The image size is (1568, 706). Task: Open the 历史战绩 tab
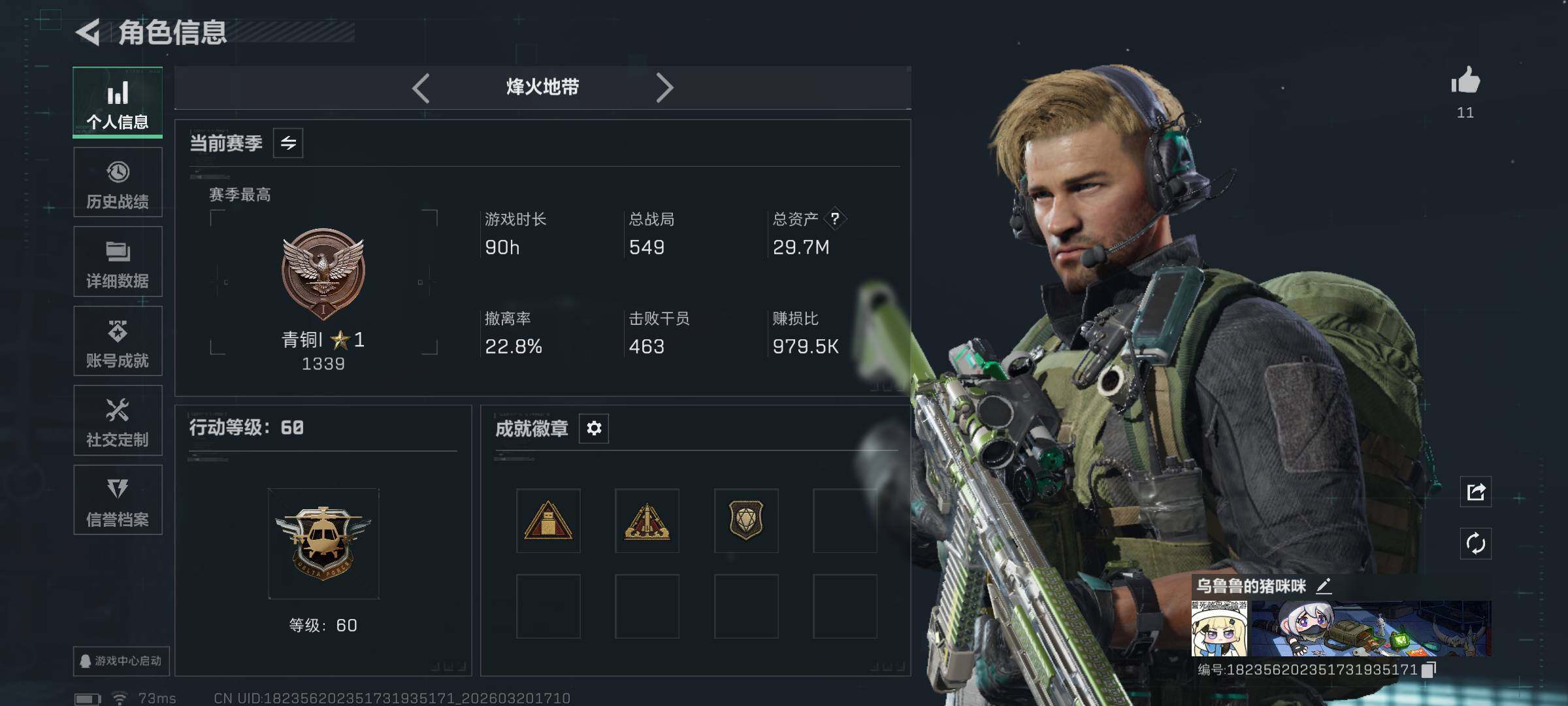pos(118,182)
